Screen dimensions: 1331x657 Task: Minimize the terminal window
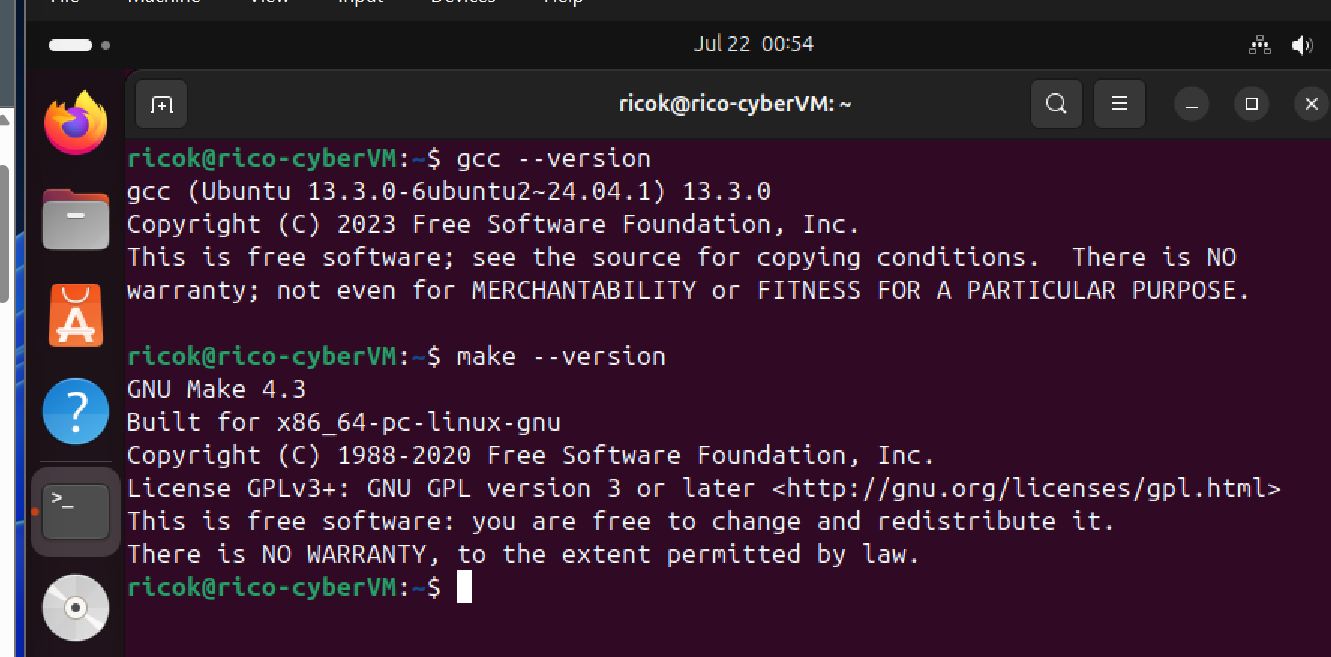click(1191, 104)
